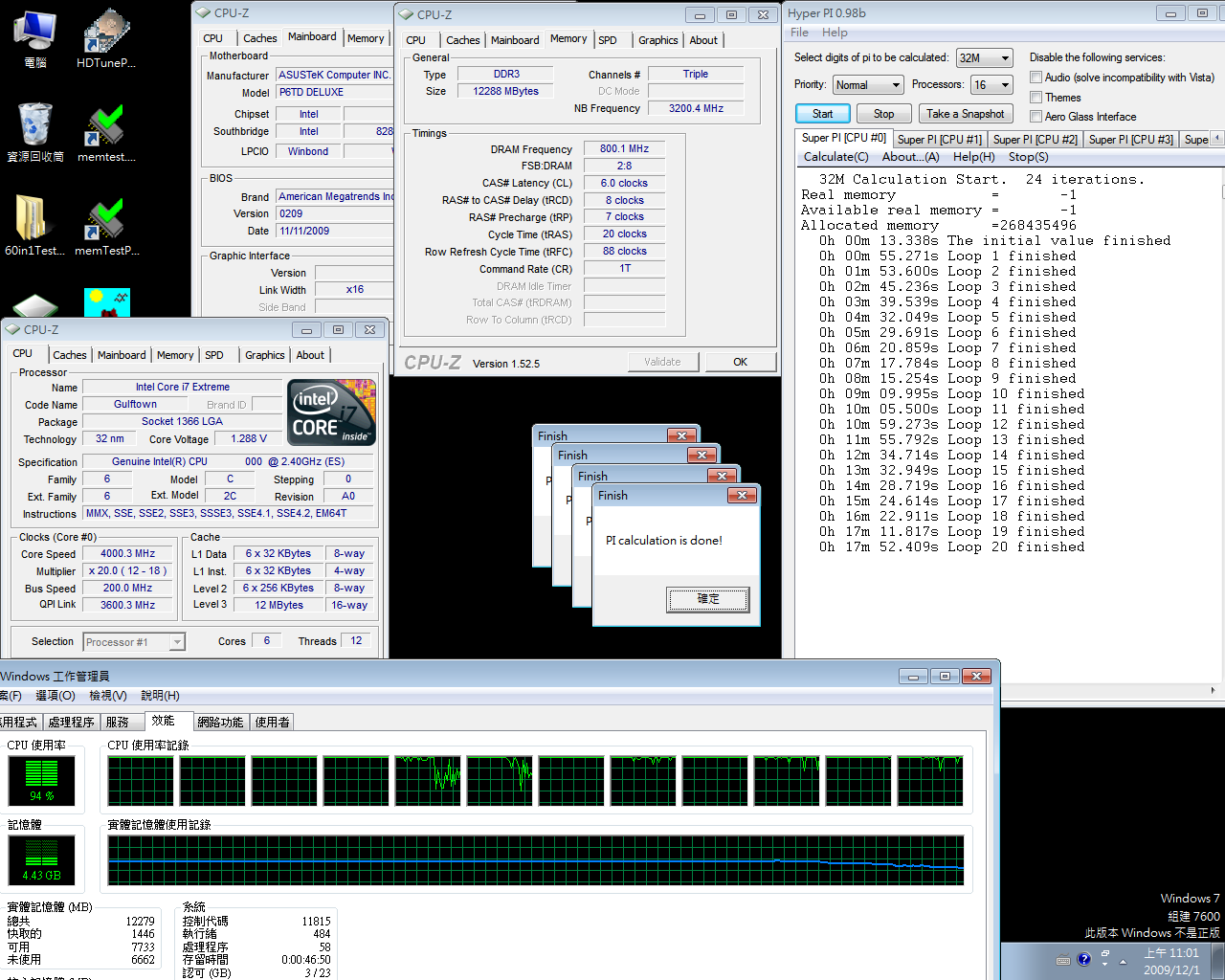Toggle the Aero Glass Interface checkbox
1225x980 pixels.
(1036, 117)
